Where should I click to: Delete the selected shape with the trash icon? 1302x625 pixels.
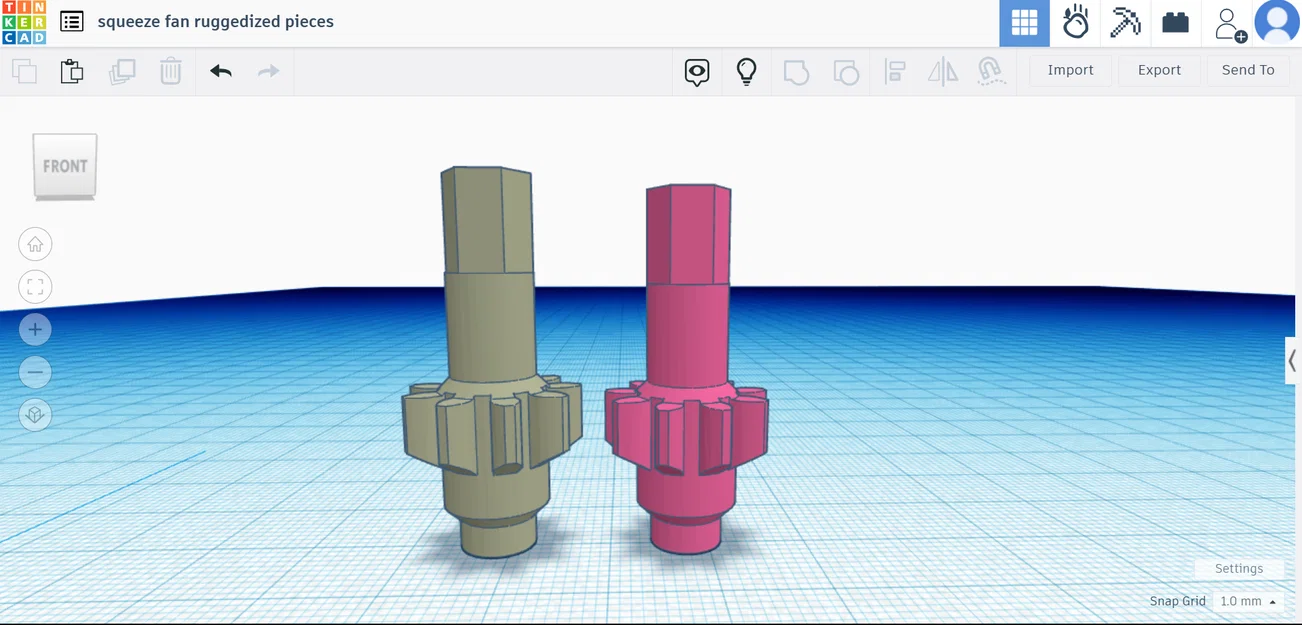pos(170,71)
